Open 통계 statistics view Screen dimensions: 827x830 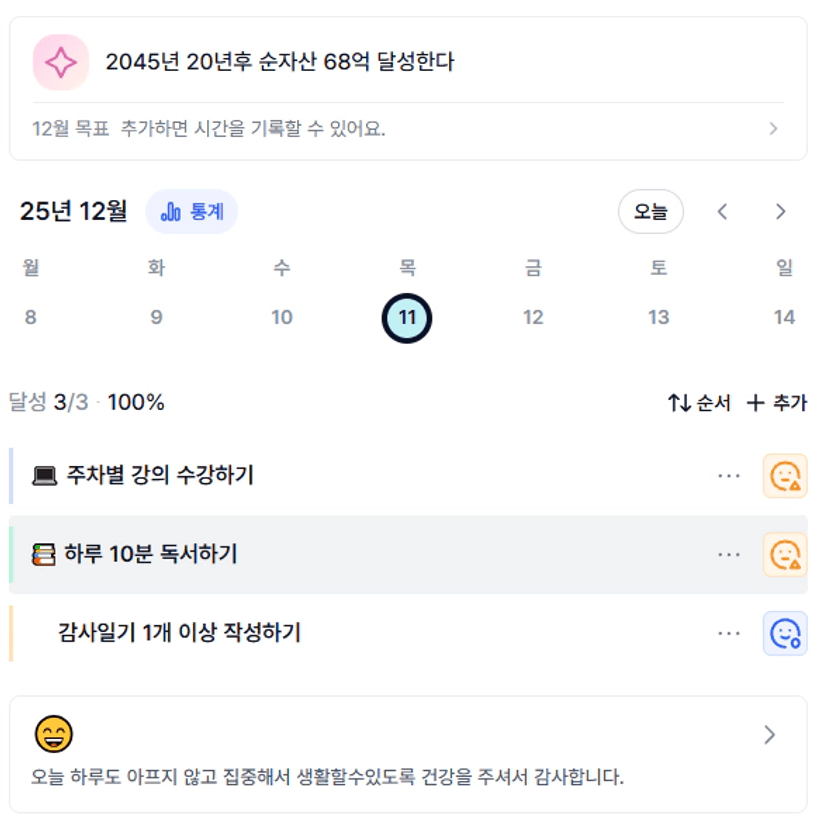(x=192, y=212)
